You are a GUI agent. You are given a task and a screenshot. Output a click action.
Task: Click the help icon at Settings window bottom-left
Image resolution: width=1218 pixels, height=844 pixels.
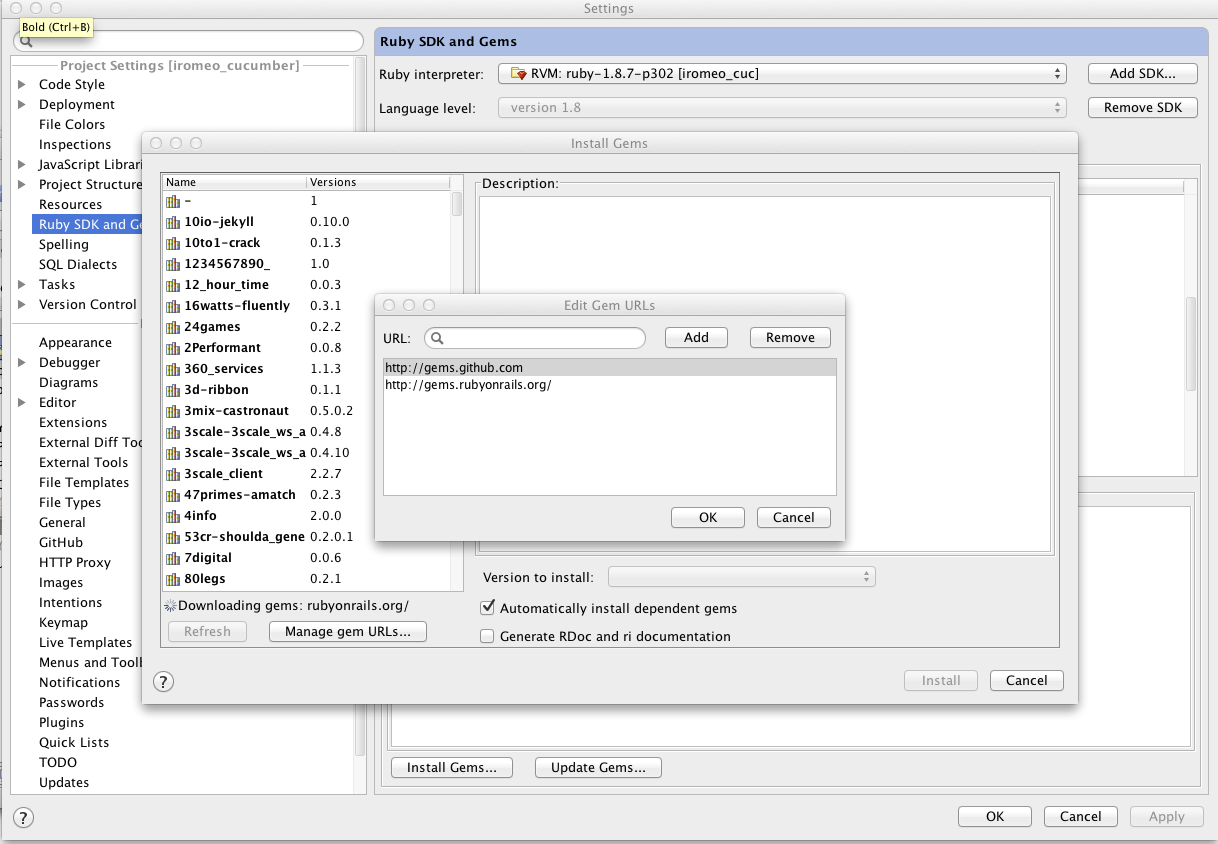(x=23, y=817)
